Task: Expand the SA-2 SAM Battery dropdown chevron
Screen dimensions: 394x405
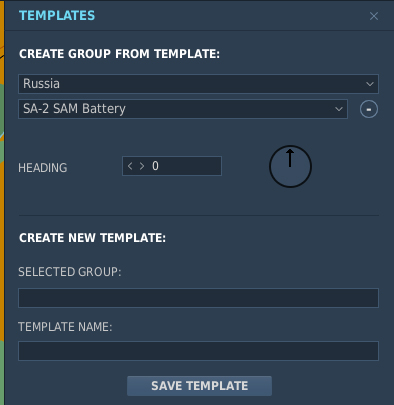Action: click(x=339, y=109)
